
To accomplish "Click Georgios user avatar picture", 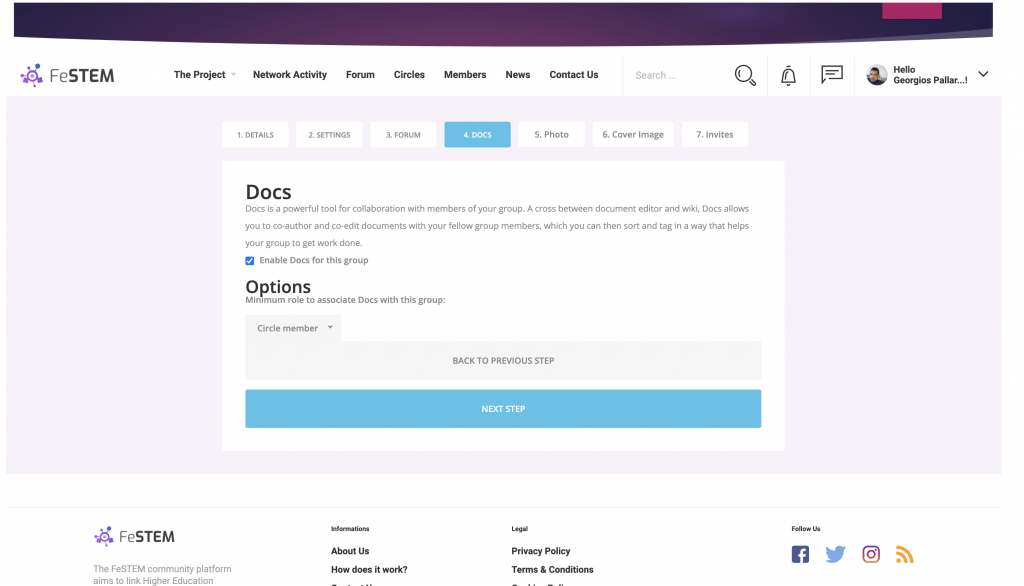I will point(876,74).
